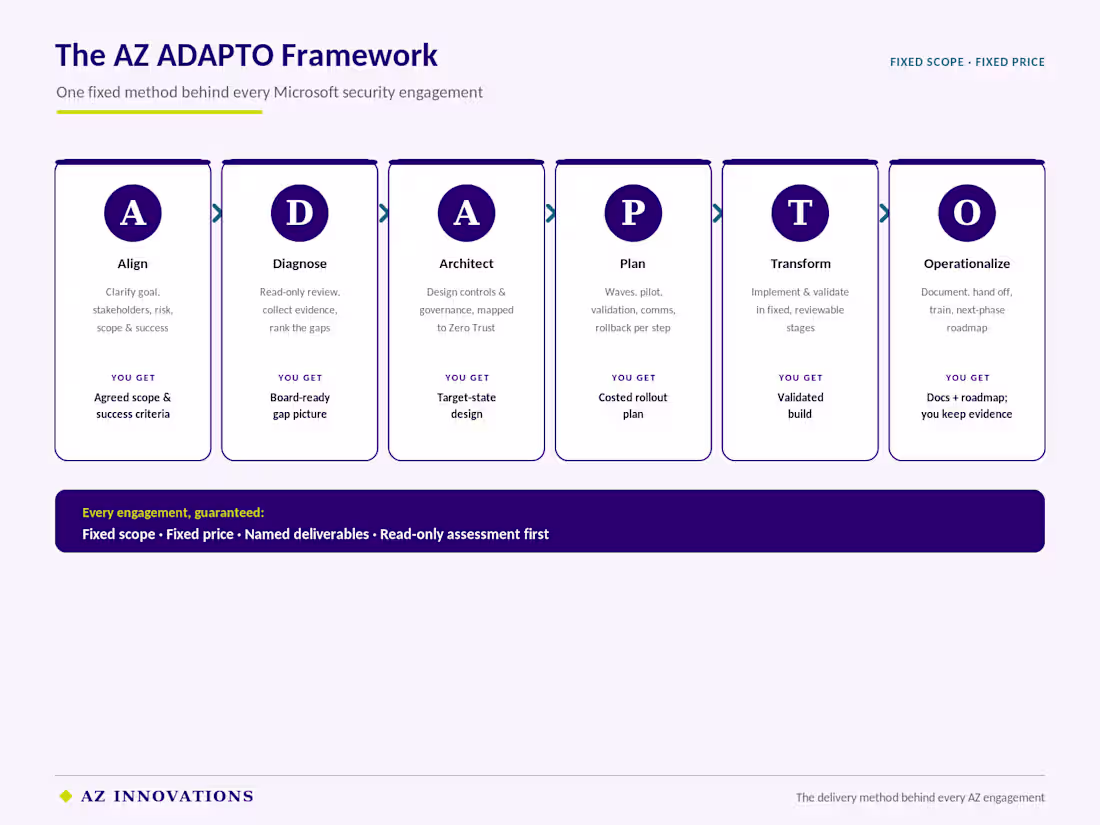Click 'Waves, pilot, validation, comms, rollback per step' description
The height and width of the screenshot is (825, 1100).
[633, 310]
